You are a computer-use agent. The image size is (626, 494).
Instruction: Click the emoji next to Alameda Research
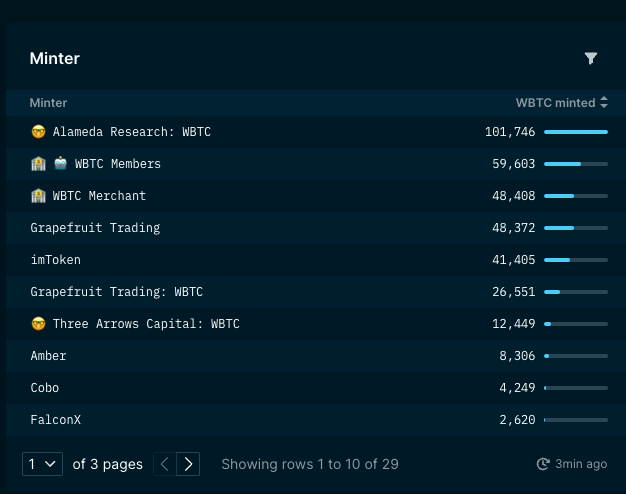pyautogui.click(x=38, y=131)
